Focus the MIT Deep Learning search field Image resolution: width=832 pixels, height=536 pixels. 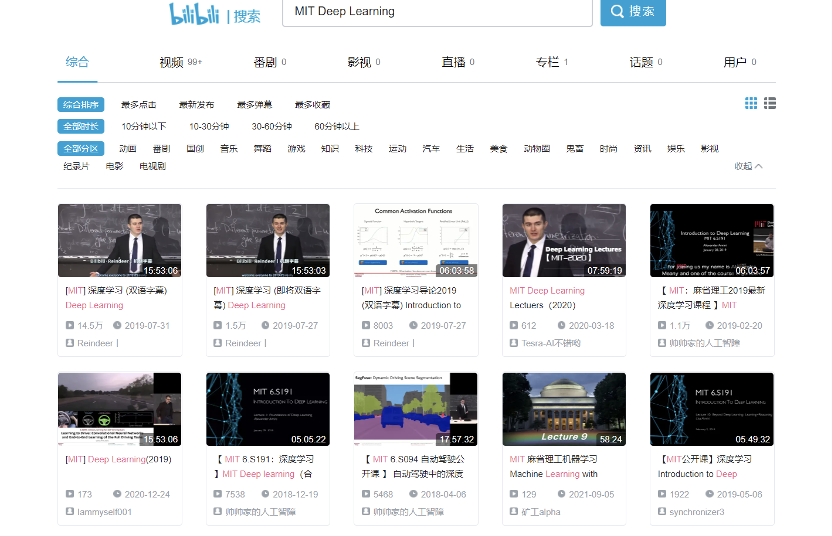[437, 12]
